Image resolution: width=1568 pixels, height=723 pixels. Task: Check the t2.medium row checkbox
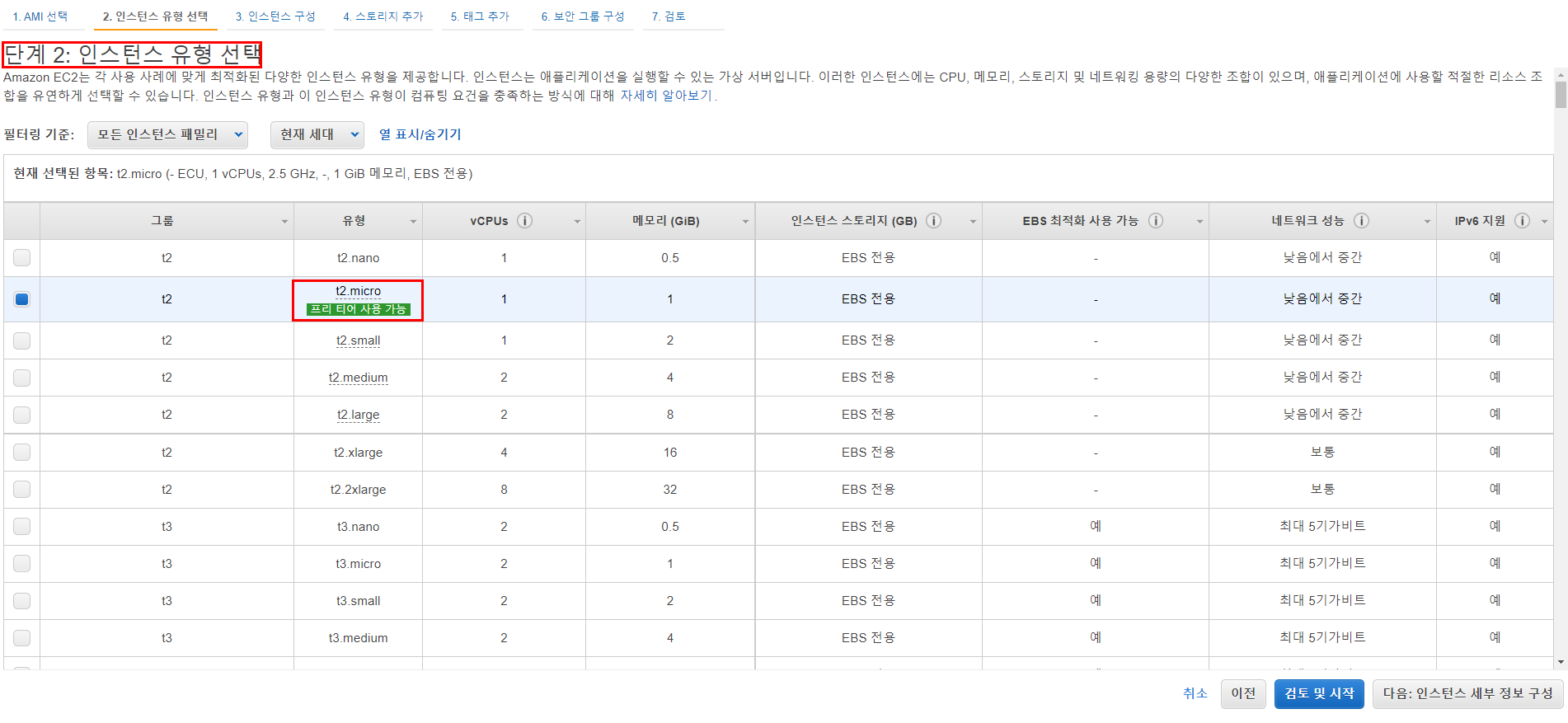pos(22,378)
